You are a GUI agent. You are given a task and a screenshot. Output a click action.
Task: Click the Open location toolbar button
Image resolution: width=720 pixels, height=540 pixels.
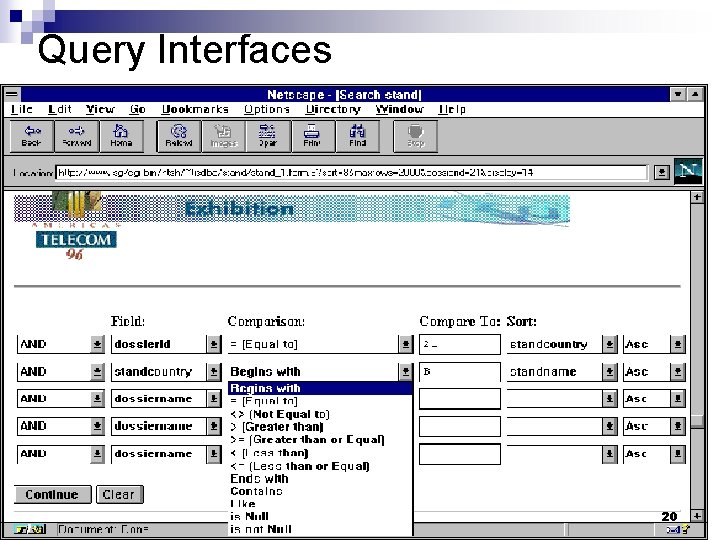click(268, 136)
